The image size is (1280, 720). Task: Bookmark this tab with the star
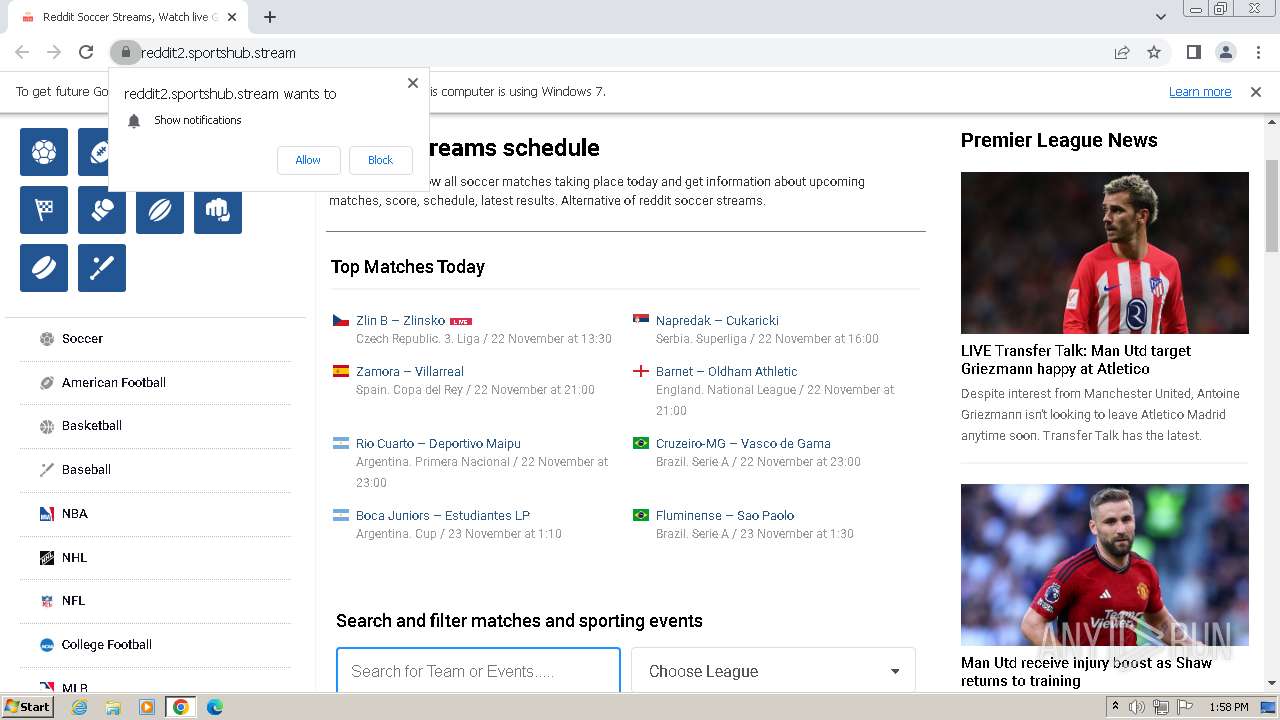point(1154,53)
